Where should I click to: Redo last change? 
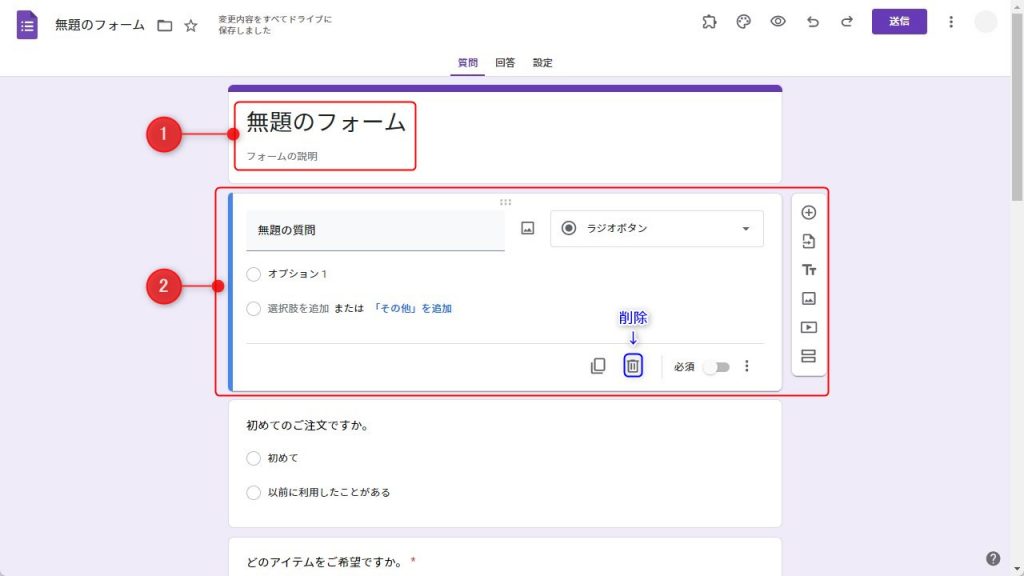[846, 22]
